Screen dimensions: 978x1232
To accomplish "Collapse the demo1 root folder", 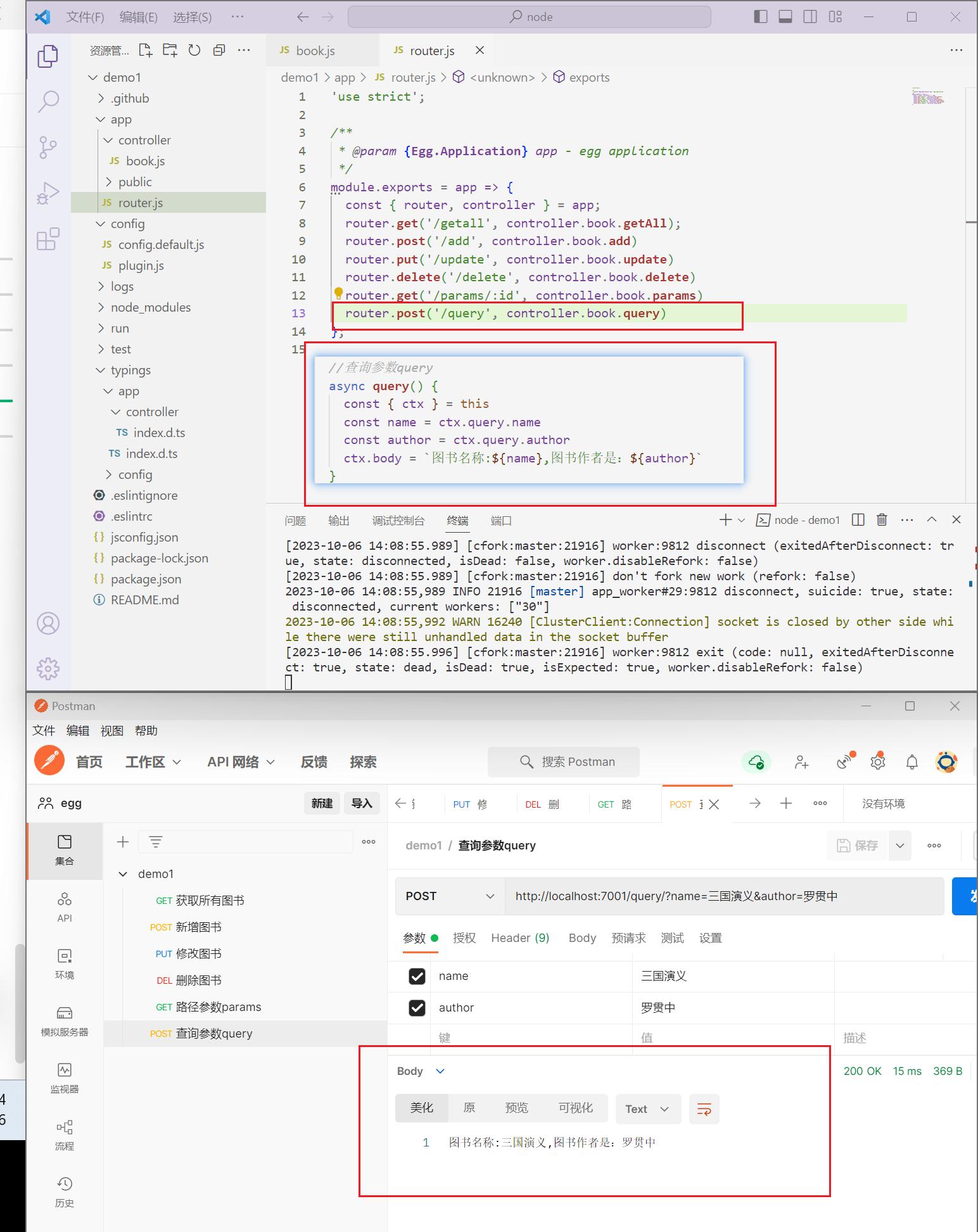I will tap(93, 77).
